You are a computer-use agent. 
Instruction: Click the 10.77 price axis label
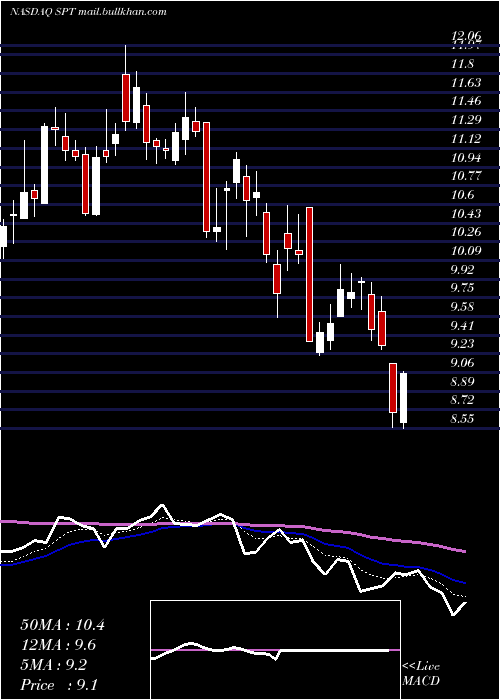coord(466,176)
